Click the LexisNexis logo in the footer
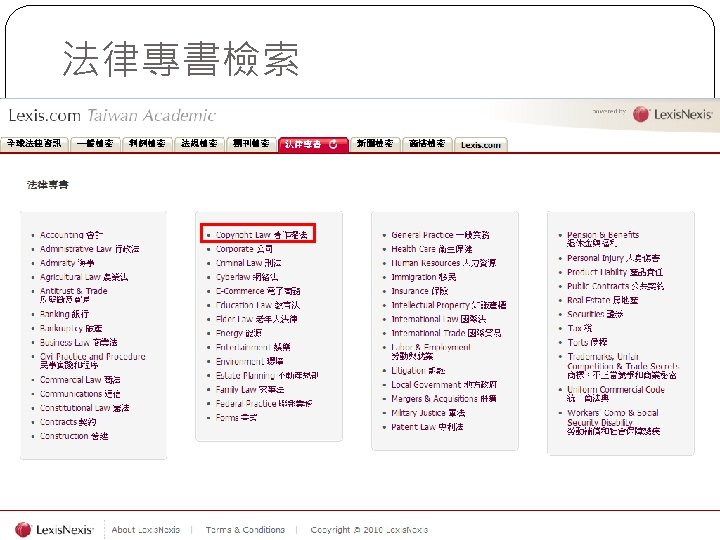 click(x=54, y=529)
